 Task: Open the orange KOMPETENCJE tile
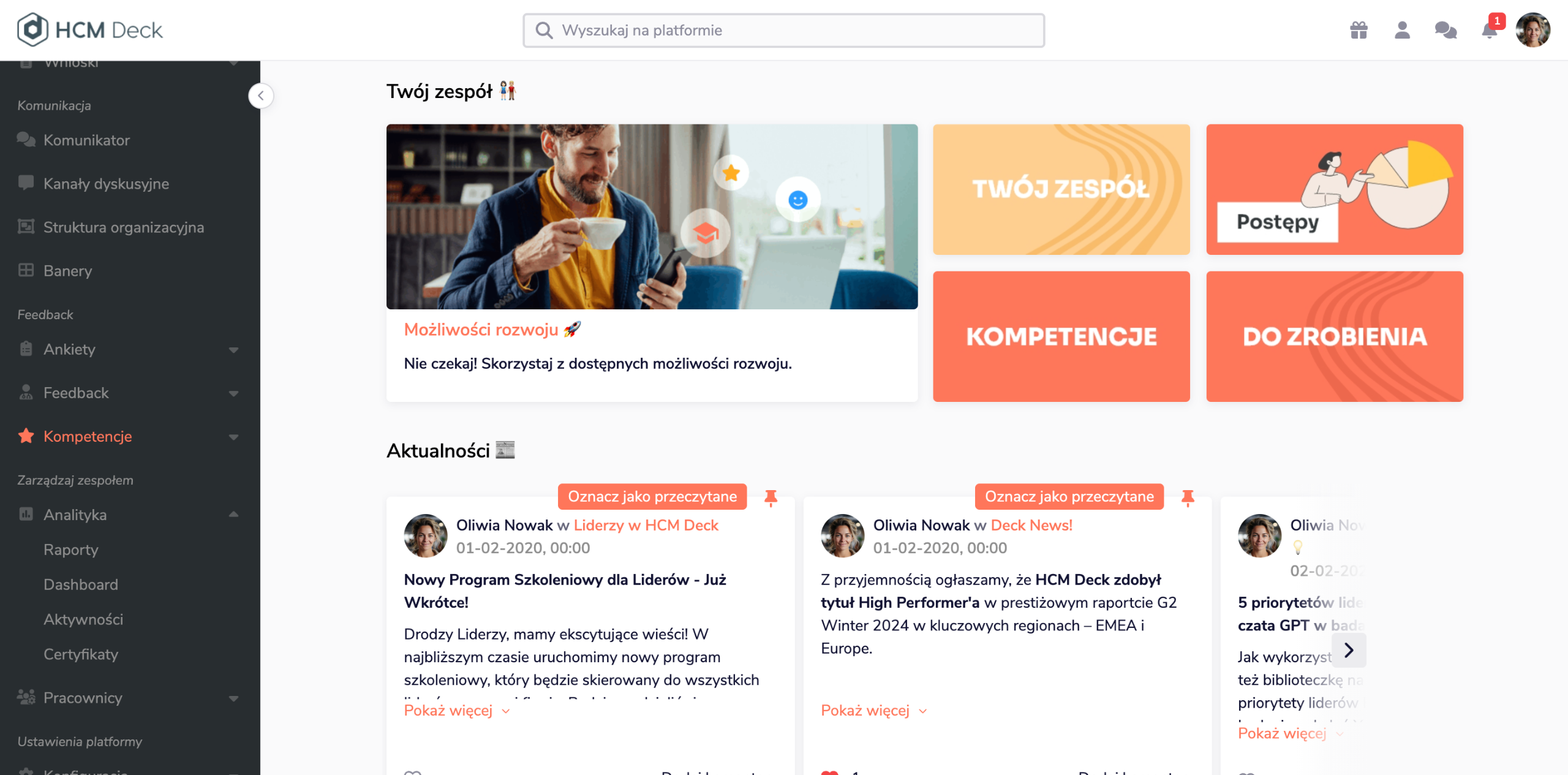coord(1061,336)
